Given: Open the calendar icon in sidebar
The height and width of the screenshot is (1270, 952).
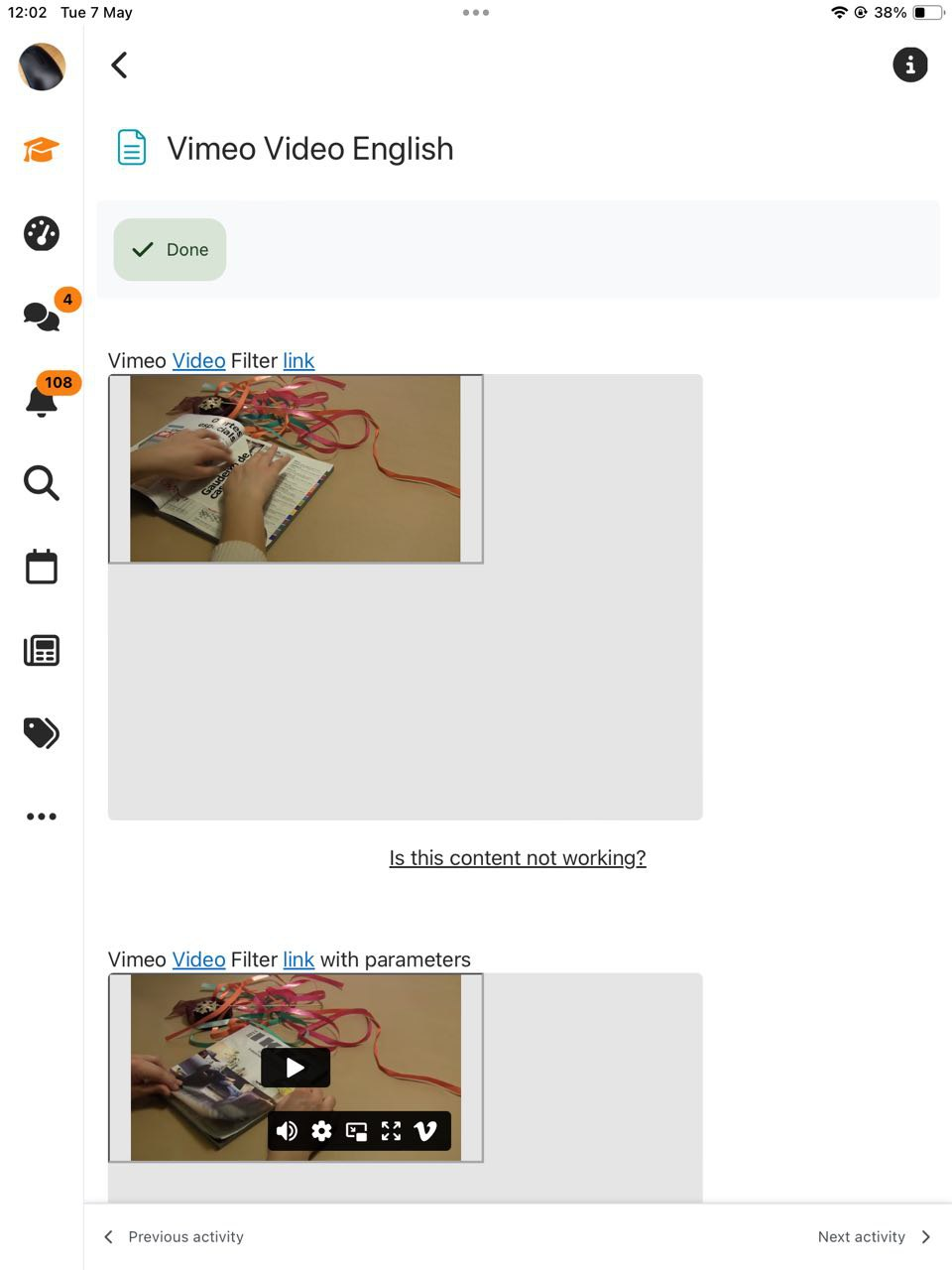Looking at the screenshot, I should (x=42, y=567).
